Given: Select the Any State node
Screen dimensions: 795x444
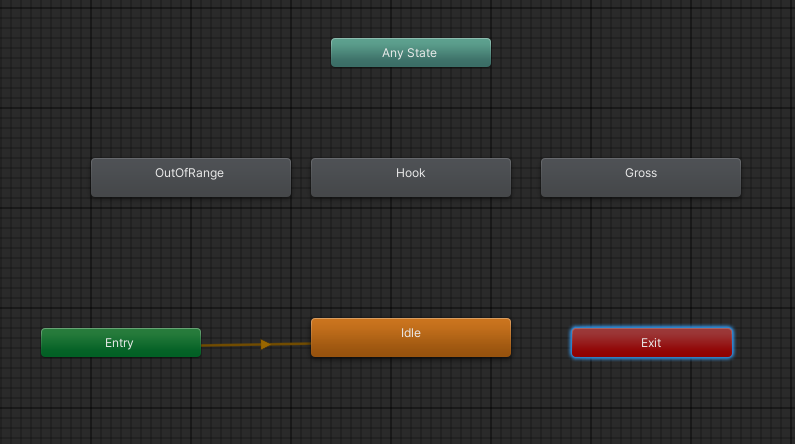Looking at the screenshot, I should pyautogui.click(x=411, y=53).
